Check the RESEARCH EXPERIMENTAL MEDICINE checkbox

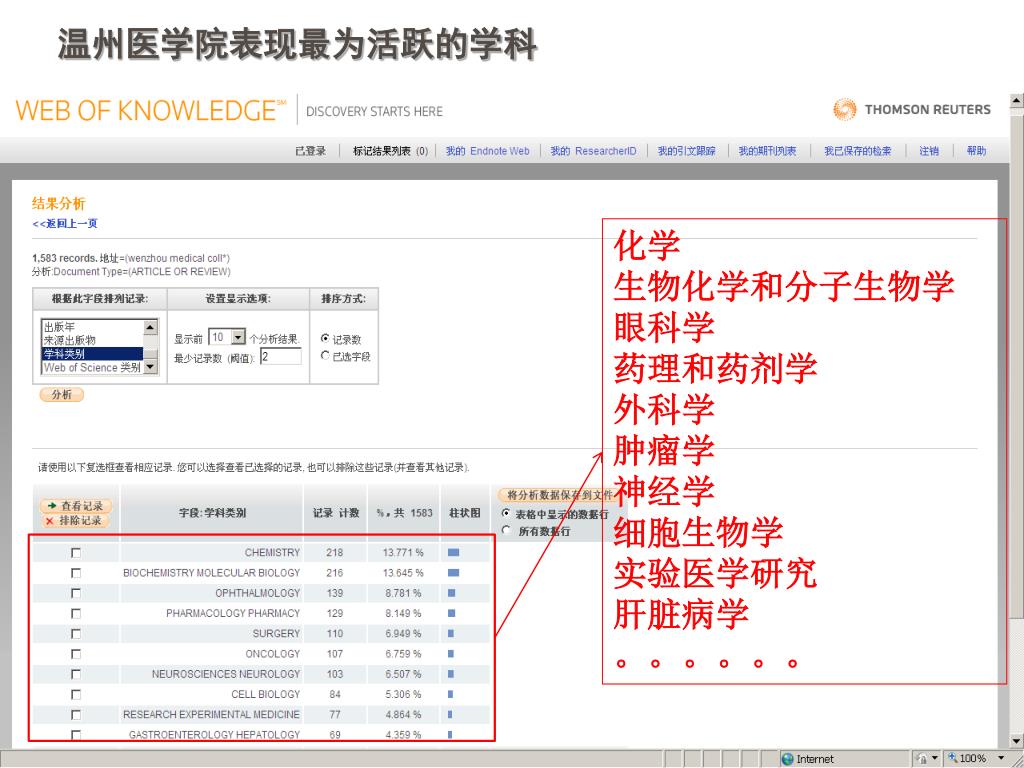[76, 714]
